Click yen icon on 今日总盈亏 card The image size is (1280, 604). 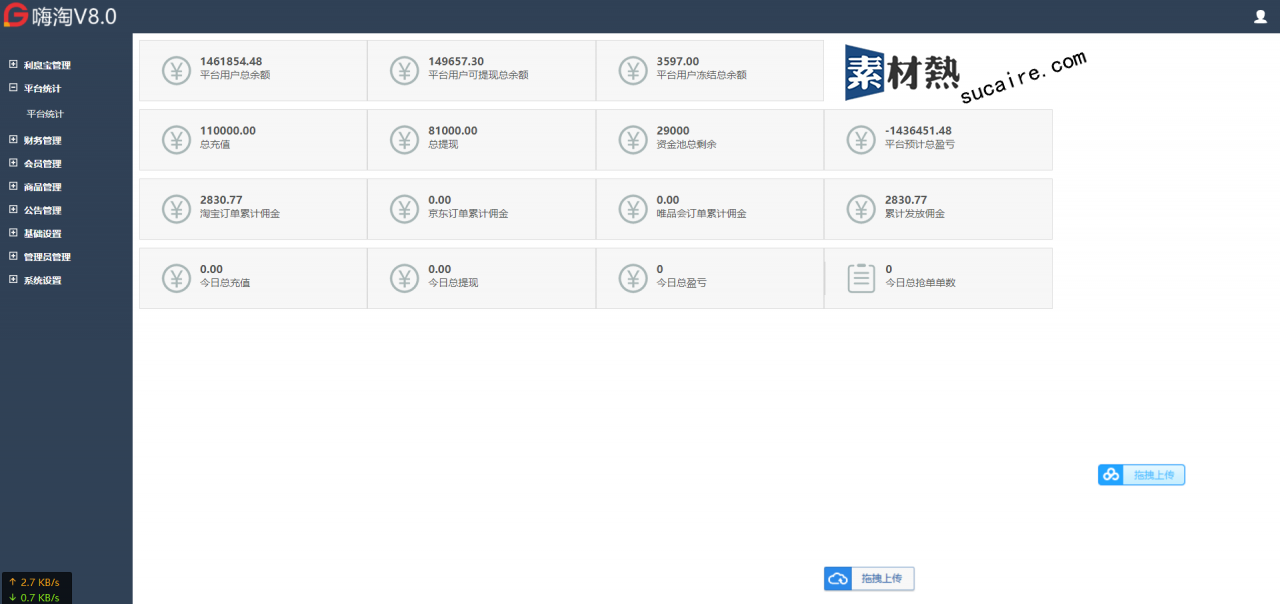tap(633, 278)
